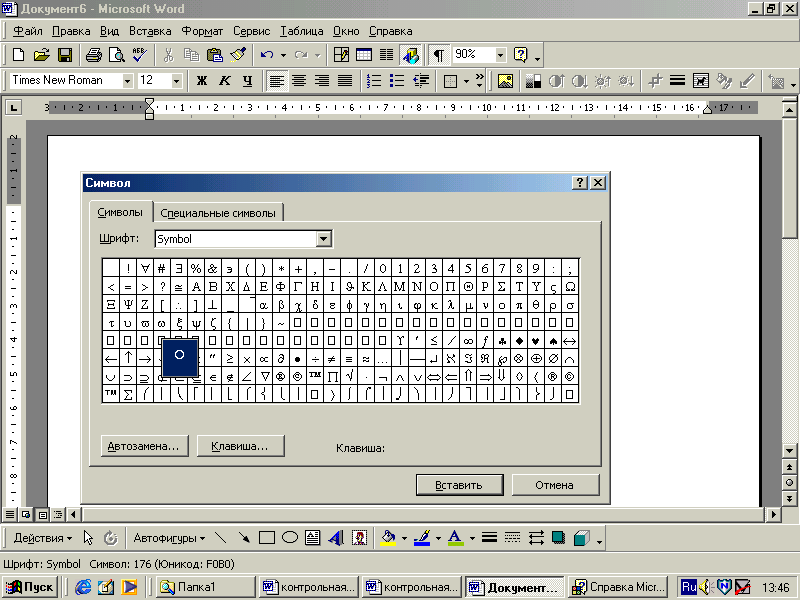Viewport: 800px width, 600px height.
Task: Click the Columns icon
Action: pos(387,55)
